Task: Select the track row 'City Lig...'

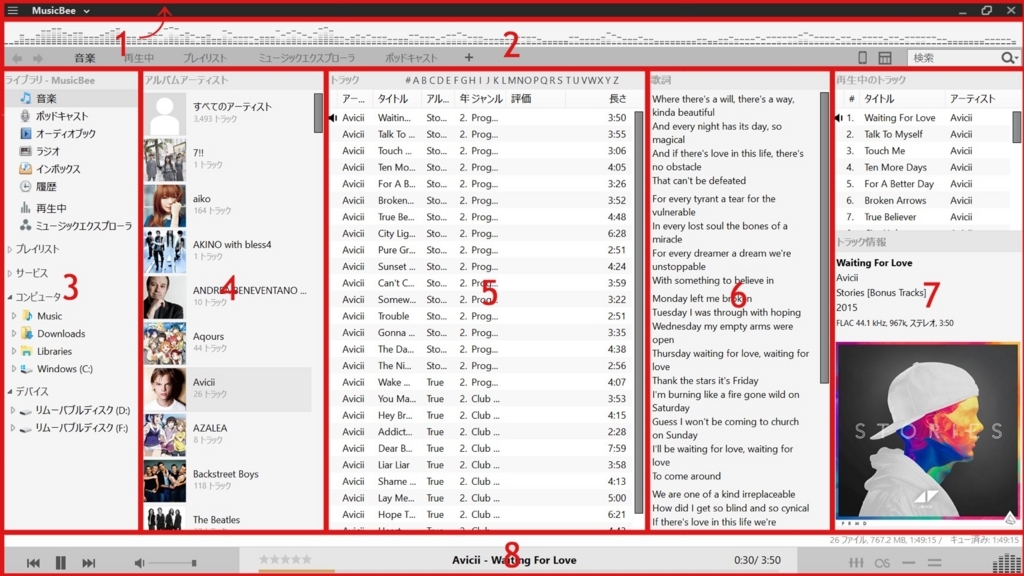Action: coord(482,233)
